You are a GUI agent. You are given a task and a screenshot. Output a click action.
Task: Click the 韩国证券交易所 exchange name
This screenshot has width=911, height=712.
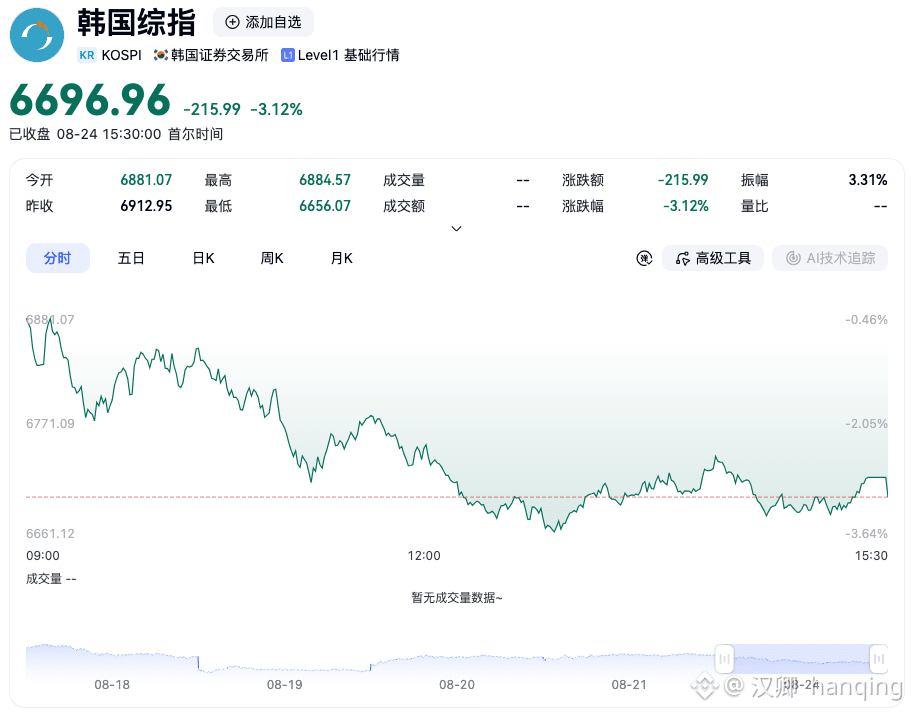220,55
